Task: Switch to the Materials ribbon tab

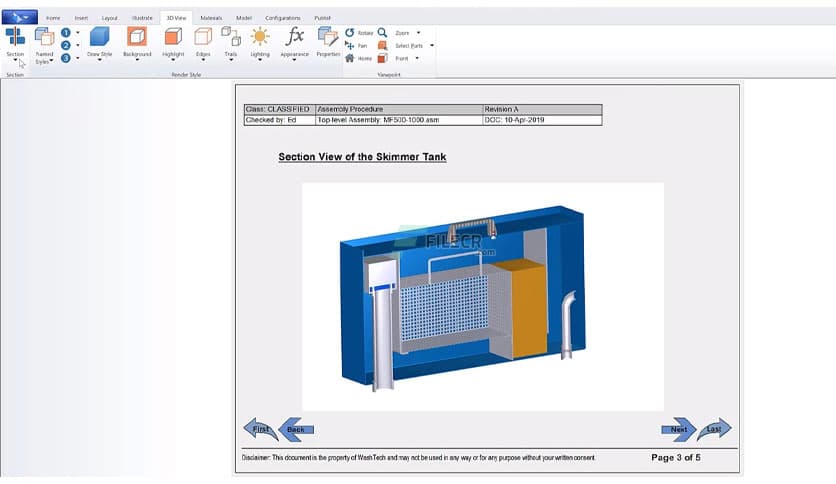Action: point(211,18)
